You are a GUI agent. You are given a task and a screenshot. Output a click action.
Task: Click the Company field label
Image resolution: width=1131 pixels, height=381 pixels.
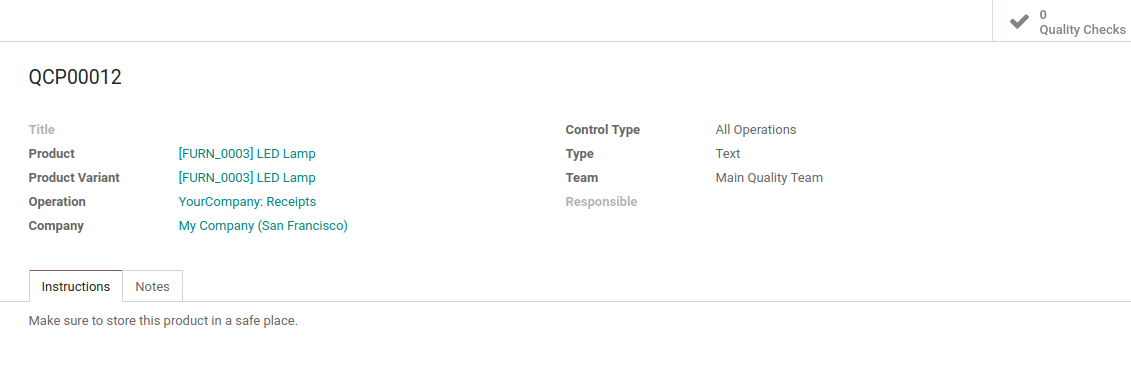pos(56,226)
